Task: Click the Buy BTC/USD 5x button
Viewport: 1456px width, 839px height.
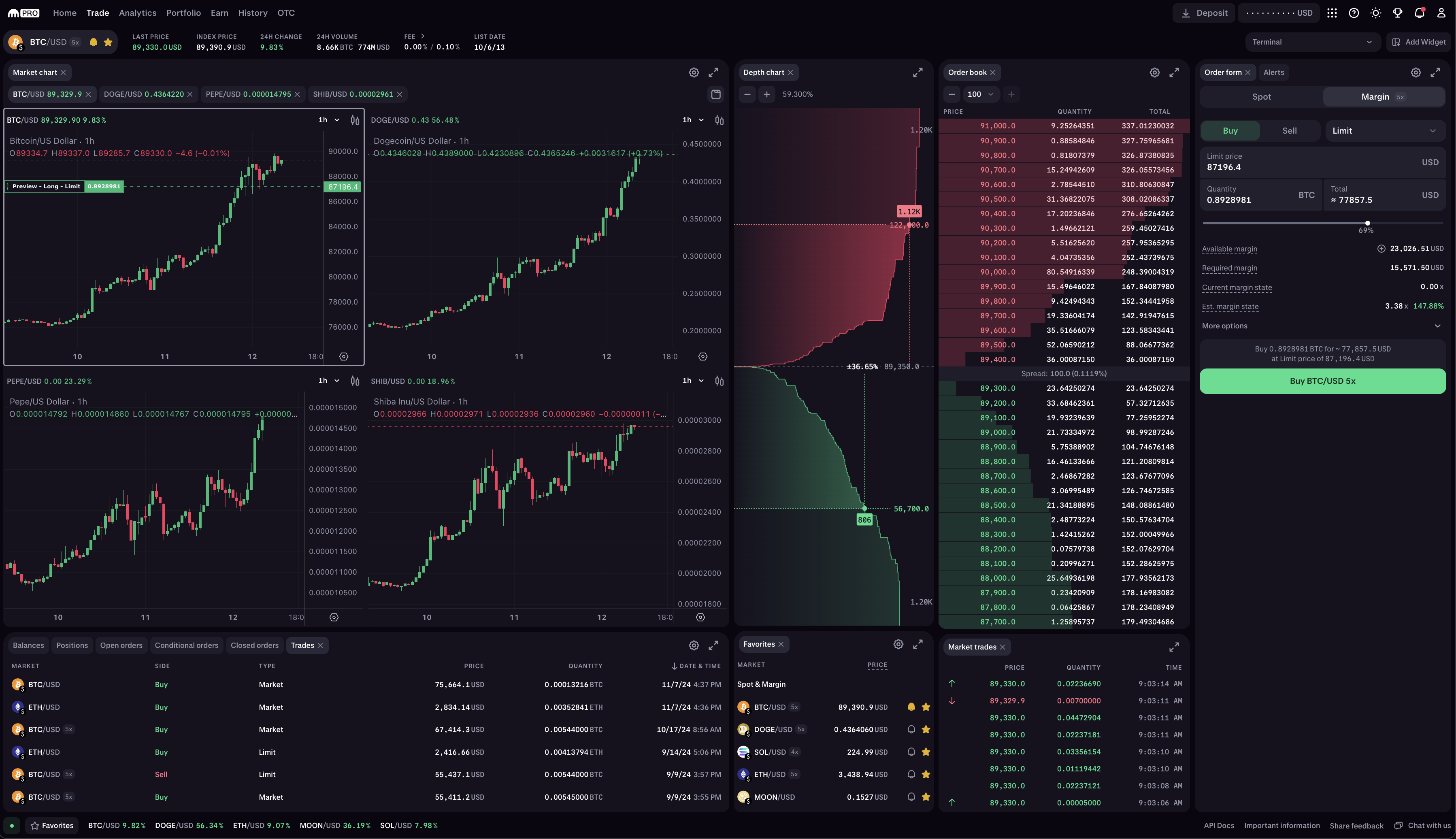Action: (1322, 381)
